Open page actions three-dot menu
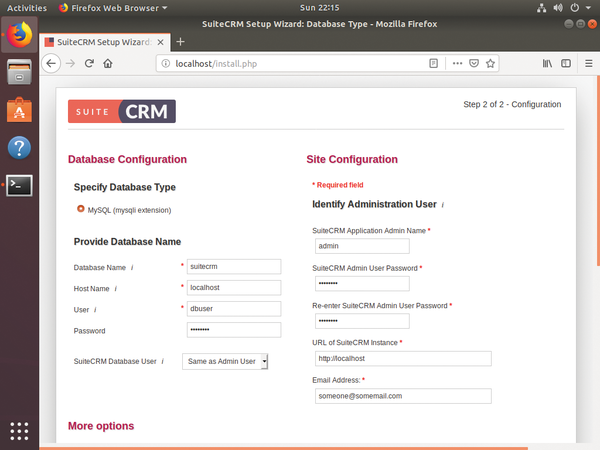Image resolution: width=600 pixels, height=450 pixels. (x=457, y=64)
